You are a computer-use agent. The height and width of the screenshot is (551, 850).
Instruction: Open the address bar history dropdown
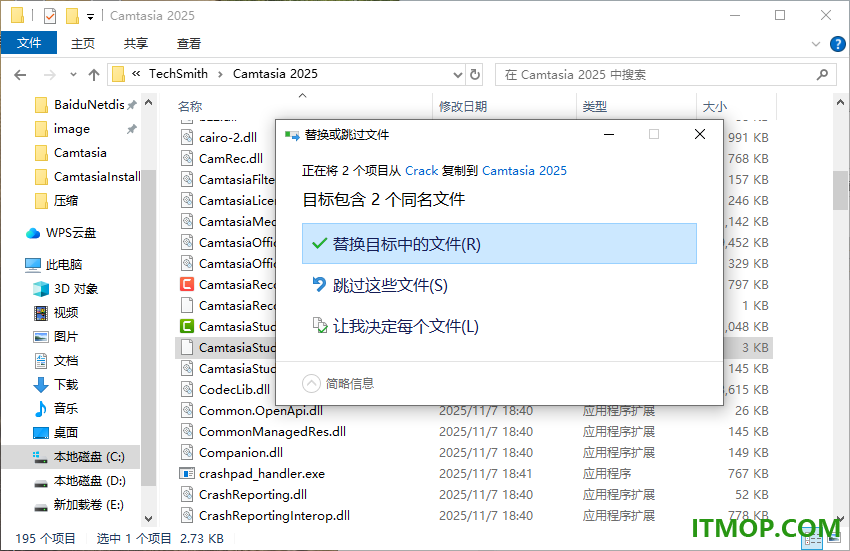[x=458, y=75]
